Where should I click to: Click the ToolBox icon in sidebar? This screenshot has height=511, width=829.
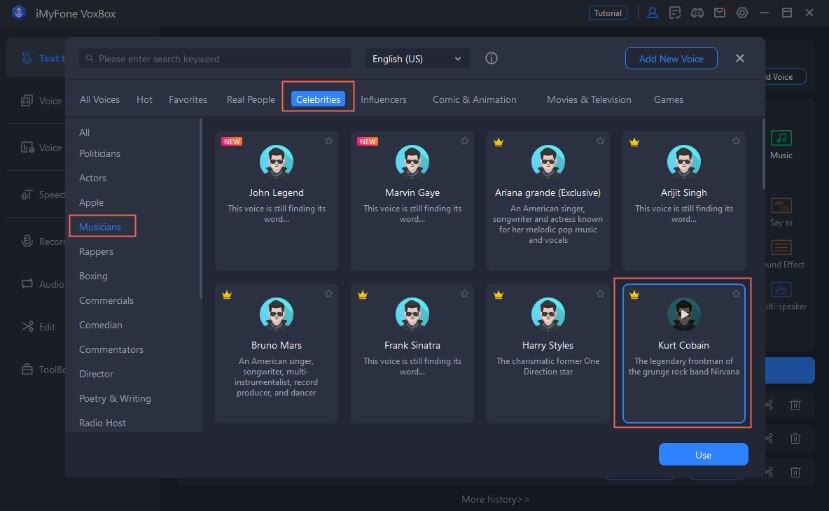27,369
